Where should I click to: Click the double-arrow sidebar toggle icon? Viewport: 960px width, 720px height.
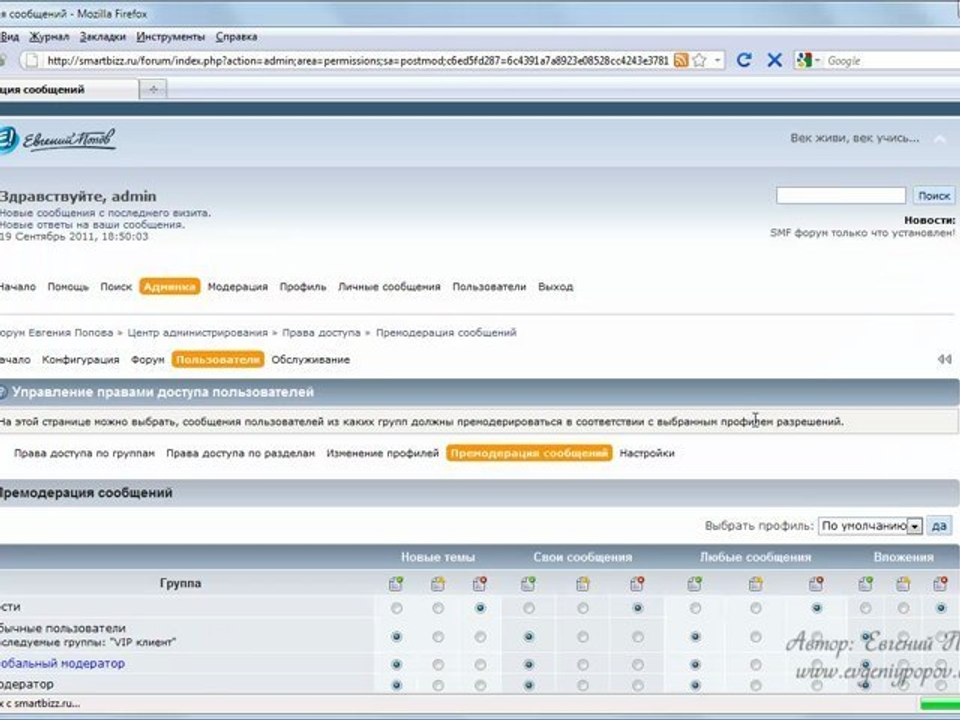(944, 359)
